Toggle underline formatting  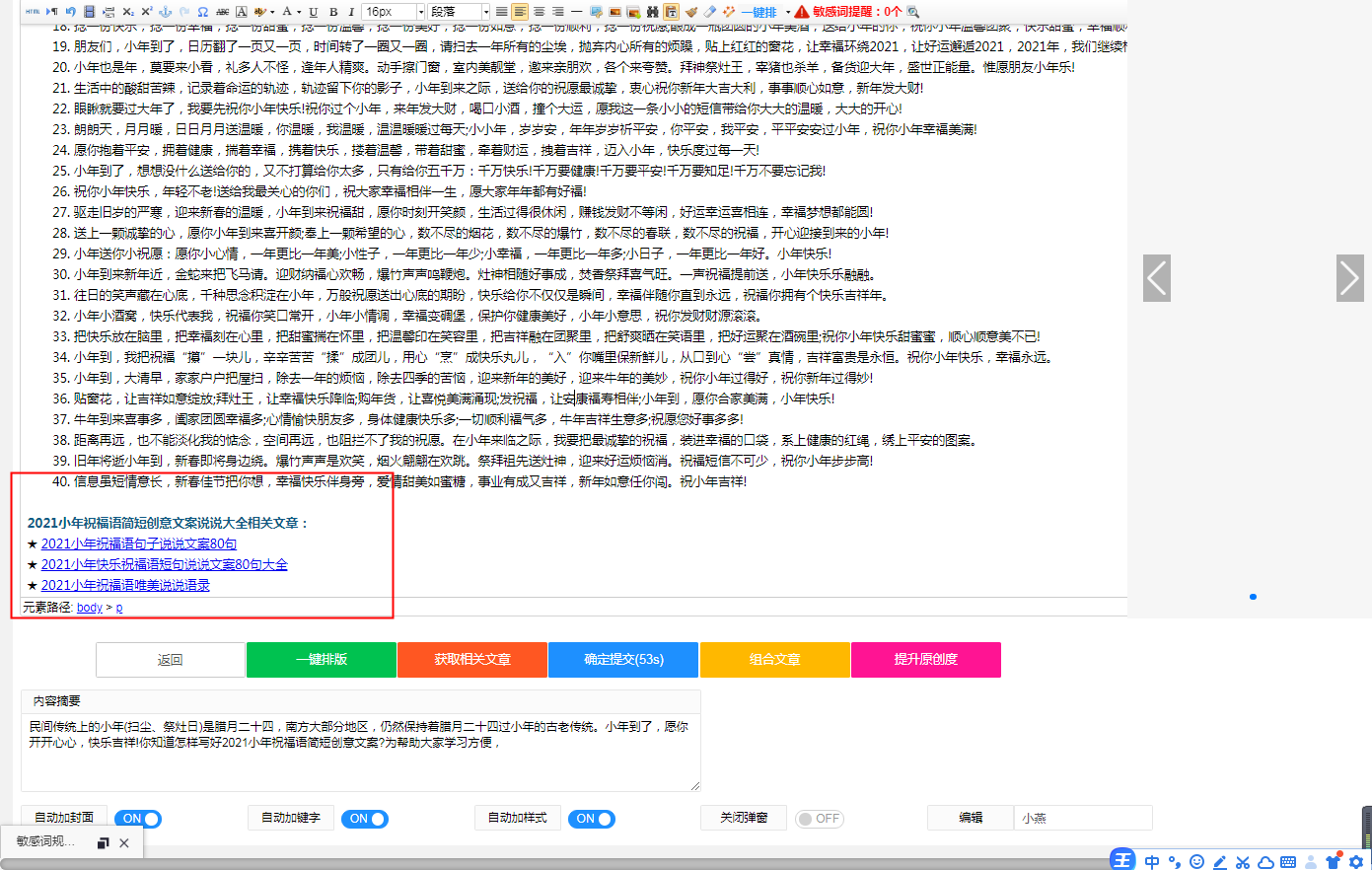coord(314,12)
